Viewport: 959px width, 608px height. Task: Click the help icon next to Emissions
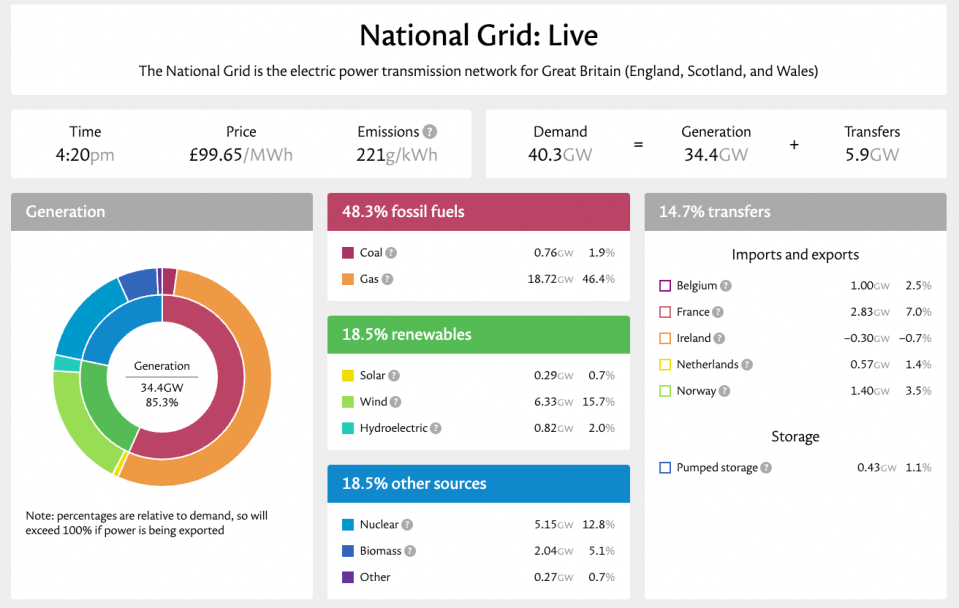click(x=430, y=132)
